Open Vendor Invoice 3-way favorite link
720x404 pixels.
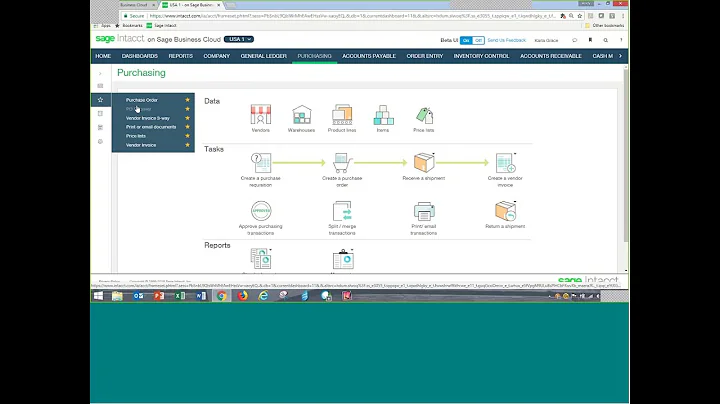[147, 118]
